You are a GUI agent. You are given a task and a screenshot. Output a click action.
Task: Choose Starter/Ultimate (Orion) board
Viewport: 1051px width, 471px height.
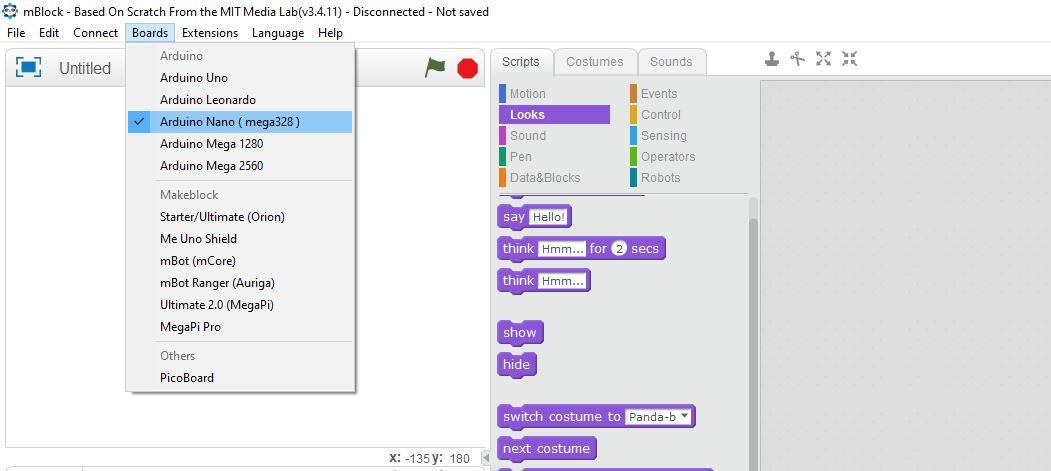pos(240,217)
